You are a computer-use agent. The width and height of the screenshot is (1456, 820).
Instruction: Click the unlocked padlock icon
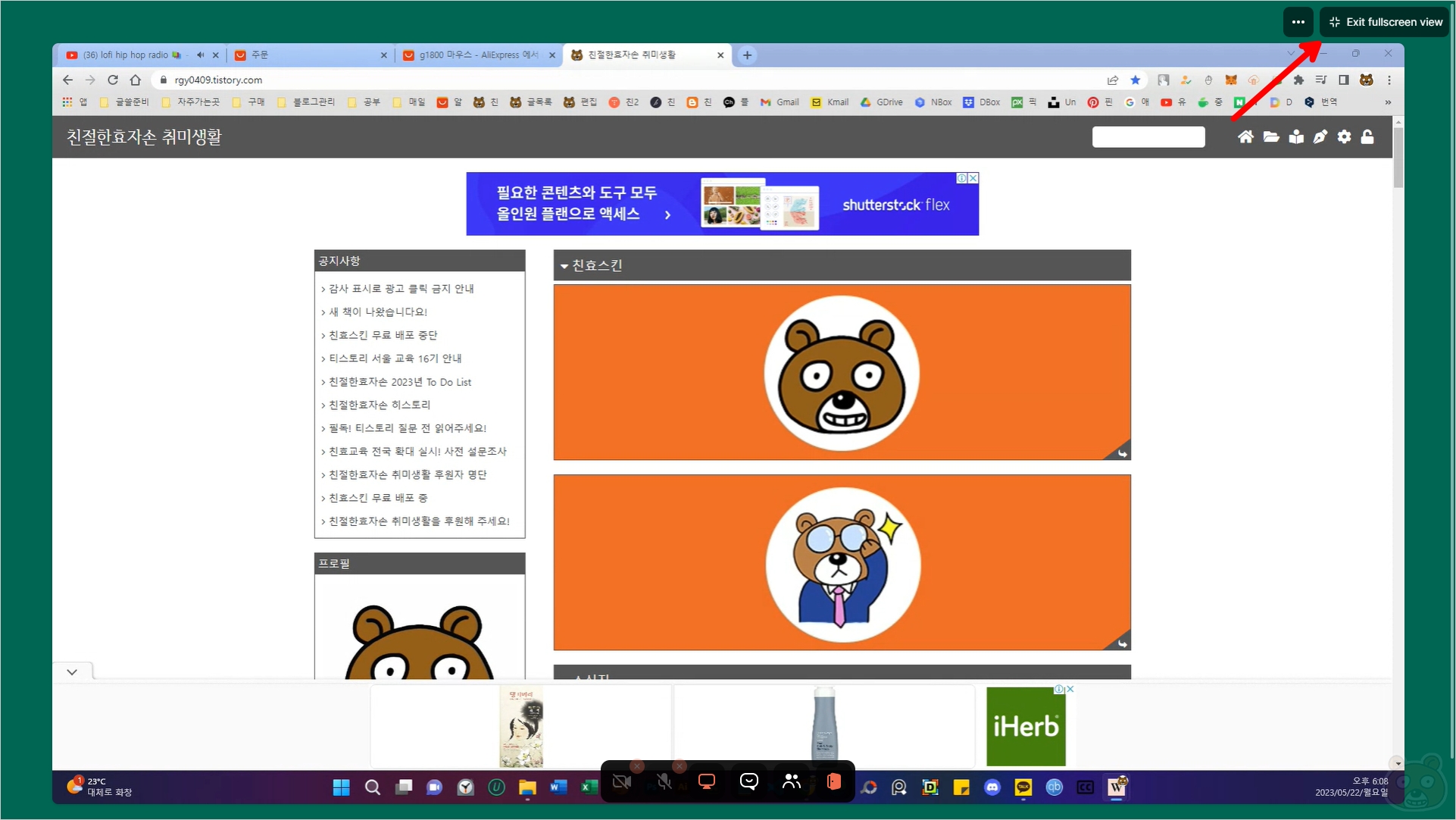tap(1367, 137)
